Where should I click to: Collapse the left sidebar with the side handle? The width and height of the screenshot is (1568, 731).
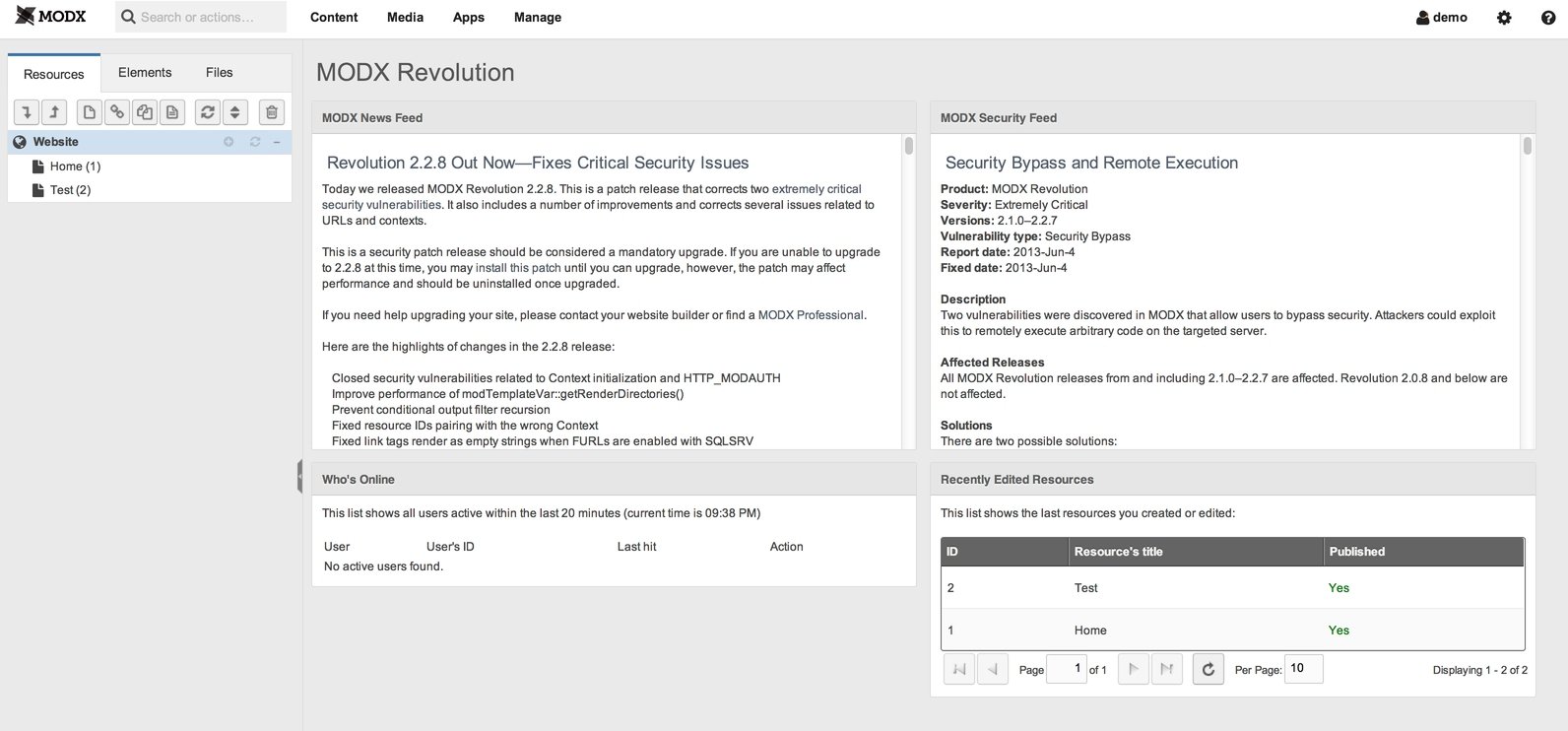point(299,476)
